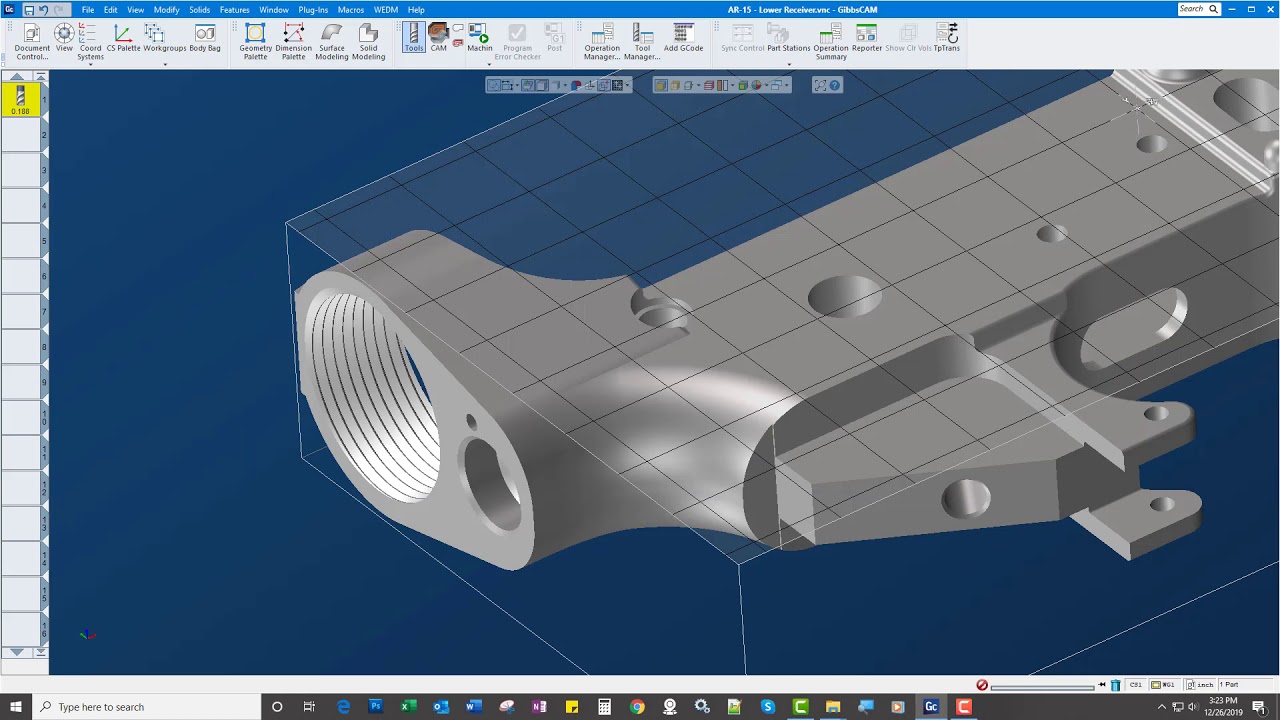The height and width of the screenshot is (720, 1280).
Task: Select the 0.188 tool tile
Action: (20, 99)
